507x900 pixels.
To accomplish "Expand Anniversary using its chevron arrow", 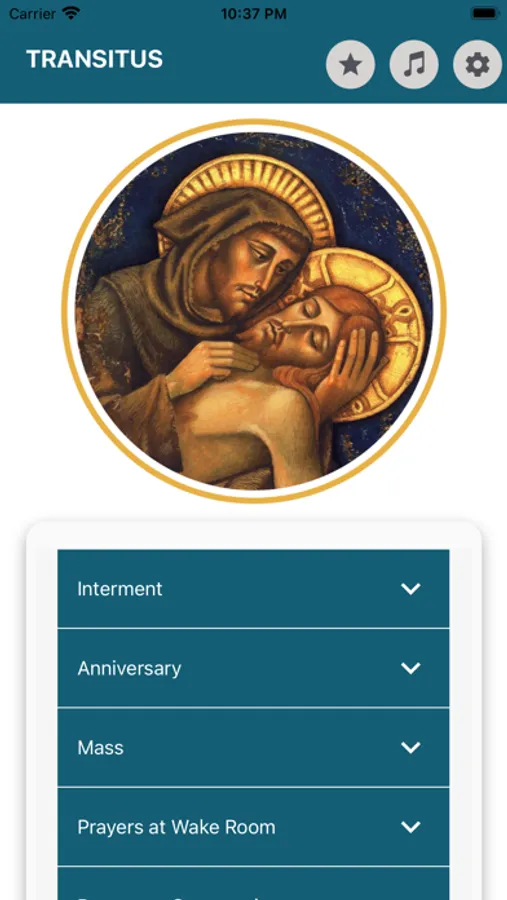I will (411, 668).
